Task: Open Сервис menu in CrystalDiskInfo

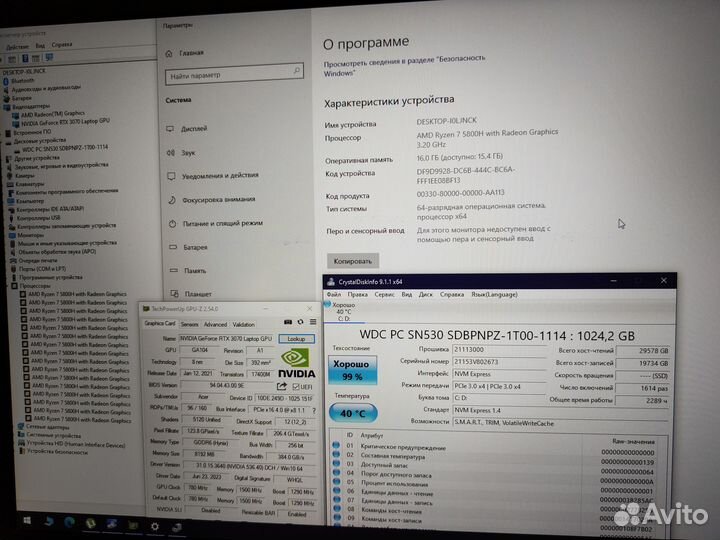Action: [384, 294]
